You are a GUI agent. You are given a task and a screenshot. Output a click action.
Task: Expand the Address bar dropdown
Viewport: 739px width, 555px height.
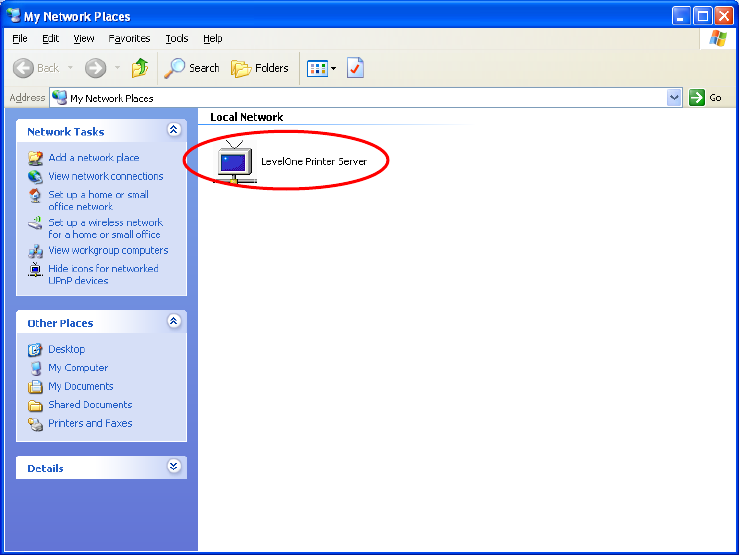(x=674, y=98)
